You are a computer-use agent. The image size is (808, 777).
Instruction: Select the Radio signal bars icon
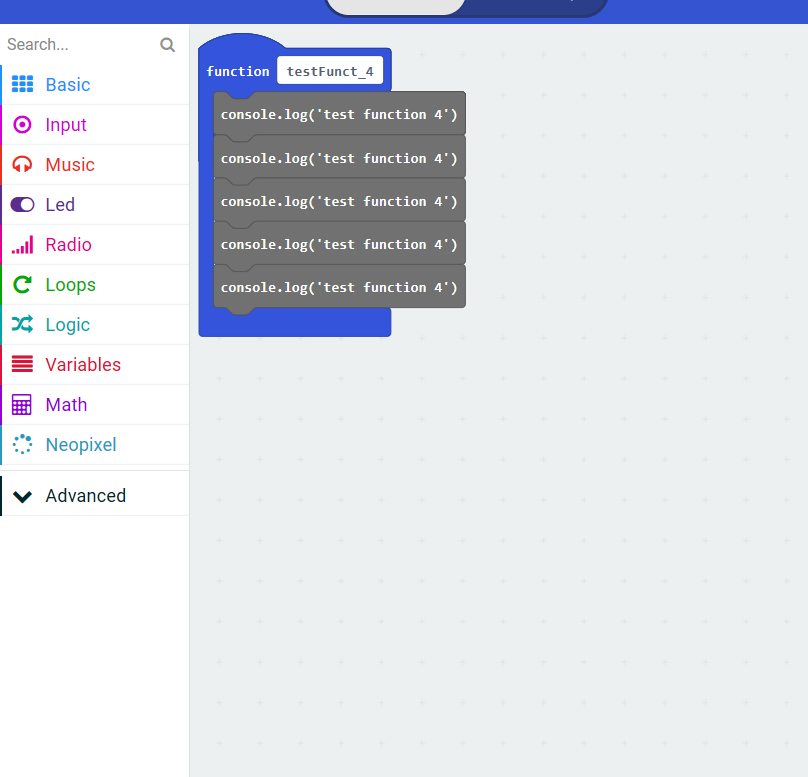pyautogui.click(x=22, y=244)
